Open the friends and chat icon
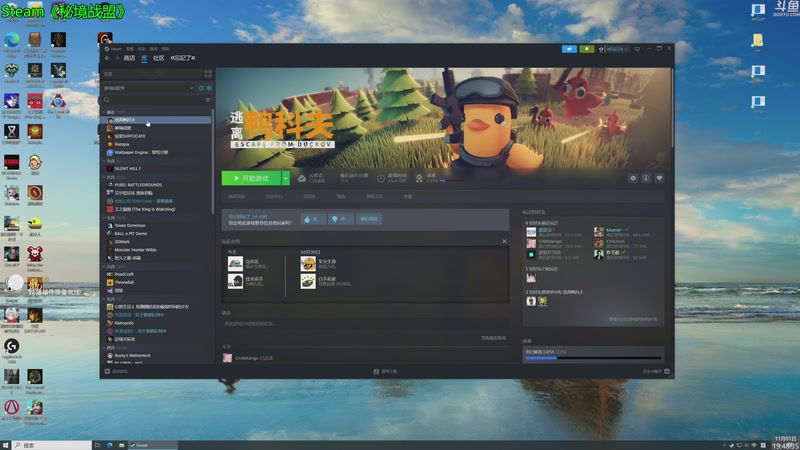The width and height of the screenshot is (800, 450). coord(667,371)
